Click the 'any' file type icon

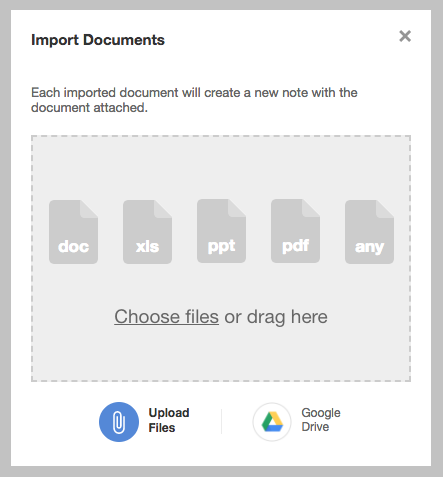point(369,232)
